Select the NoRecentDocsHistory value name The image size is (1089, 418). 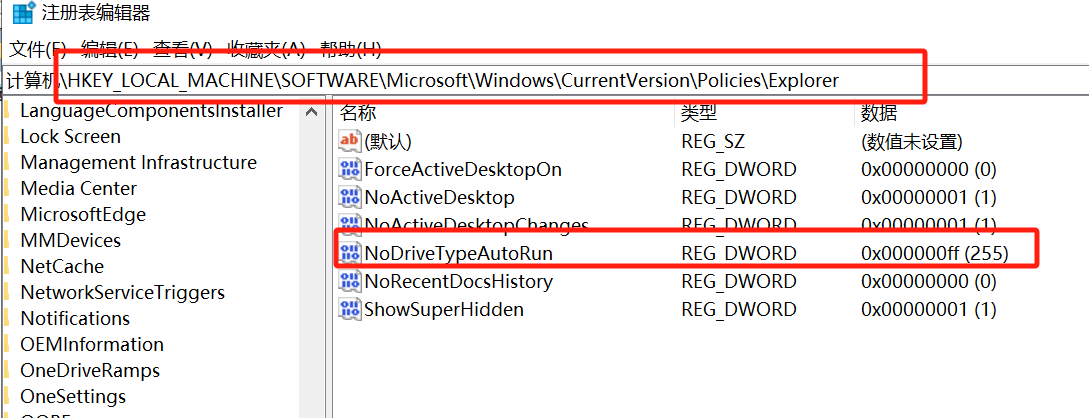point(458,281)
